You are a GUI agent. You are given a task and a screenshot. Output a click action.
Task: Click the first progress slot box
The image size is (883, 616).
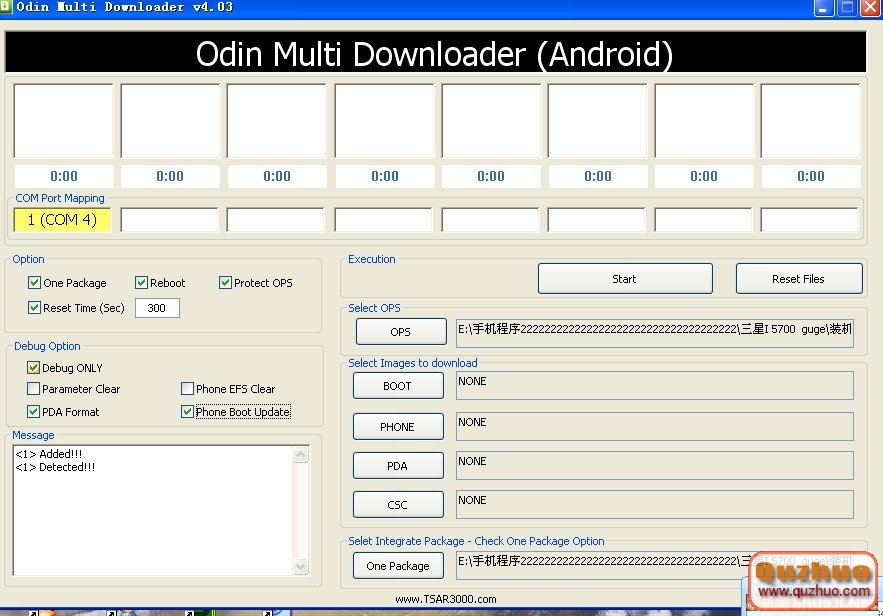[x=63, y=121]
